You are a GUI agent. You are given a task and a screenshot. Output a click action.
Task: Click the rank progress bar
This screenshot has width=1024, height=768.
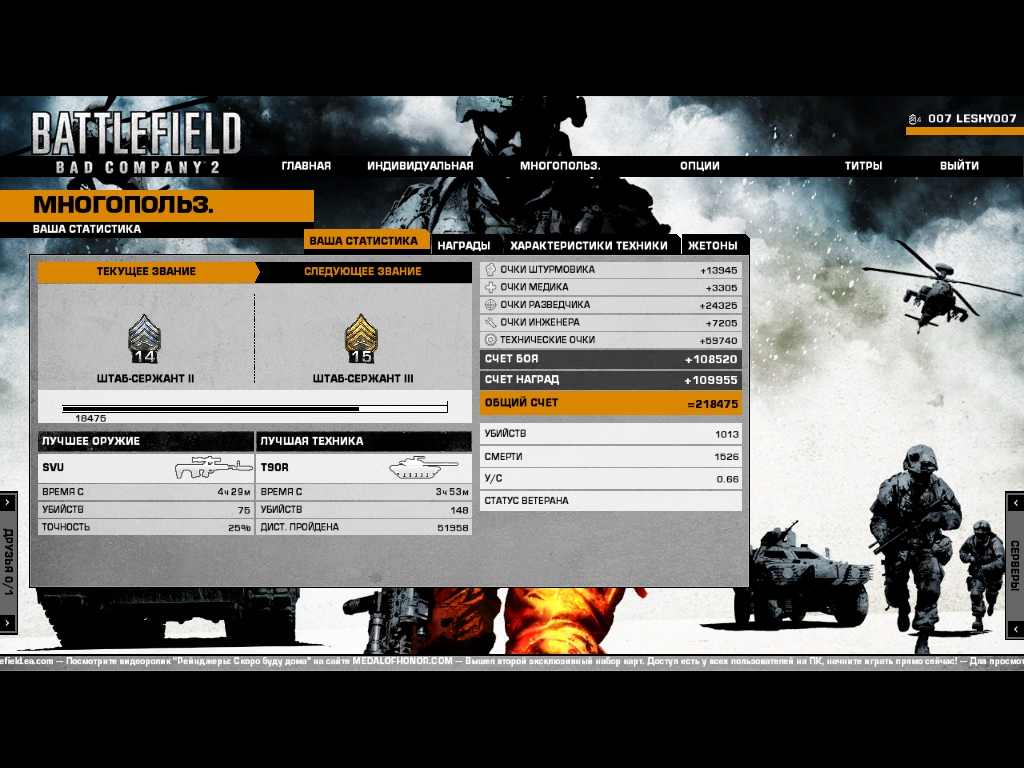coord(254,408)
